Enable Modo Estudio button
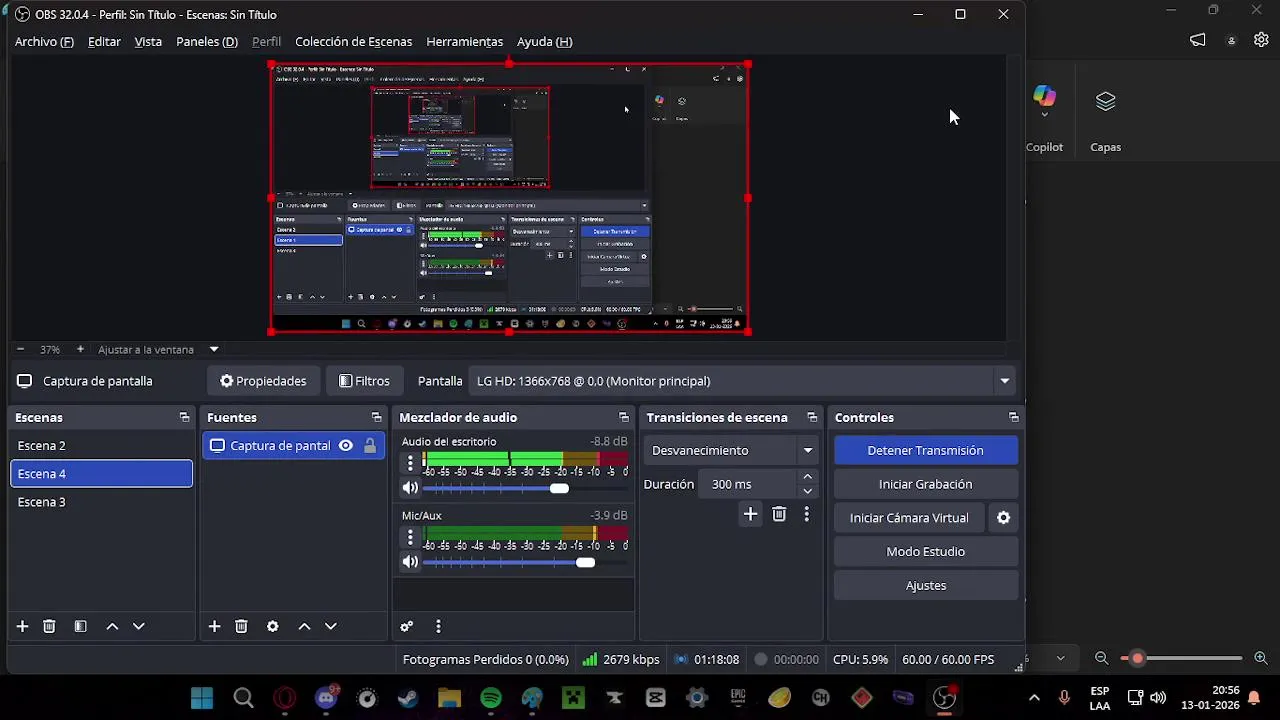This screenshot has height=720, width=1280. 926,552
